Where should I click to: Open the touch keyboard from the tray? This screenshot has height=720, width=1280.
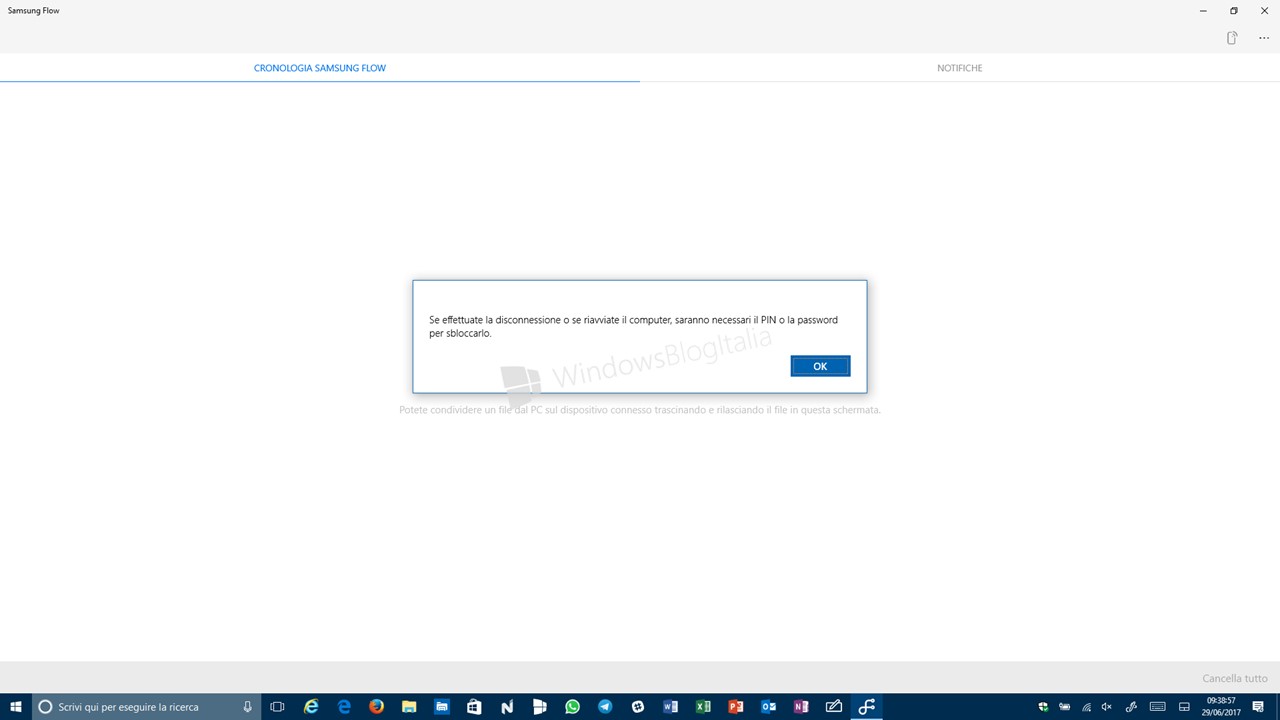click(1157, 707)
